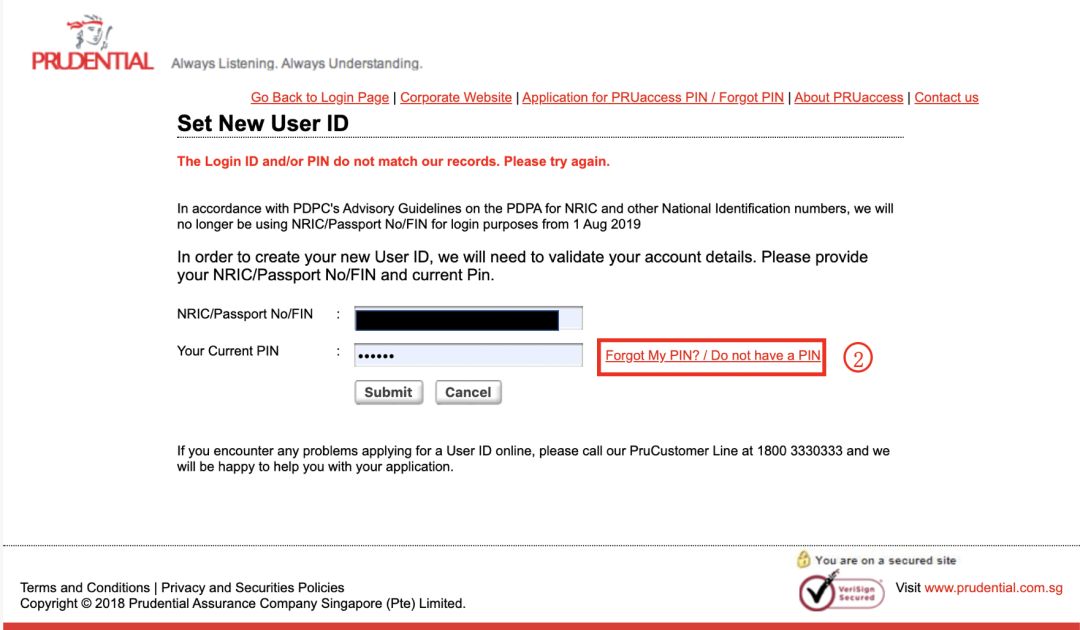
Task: Click the Prudential logo
Action: click(x=92, y=43)
